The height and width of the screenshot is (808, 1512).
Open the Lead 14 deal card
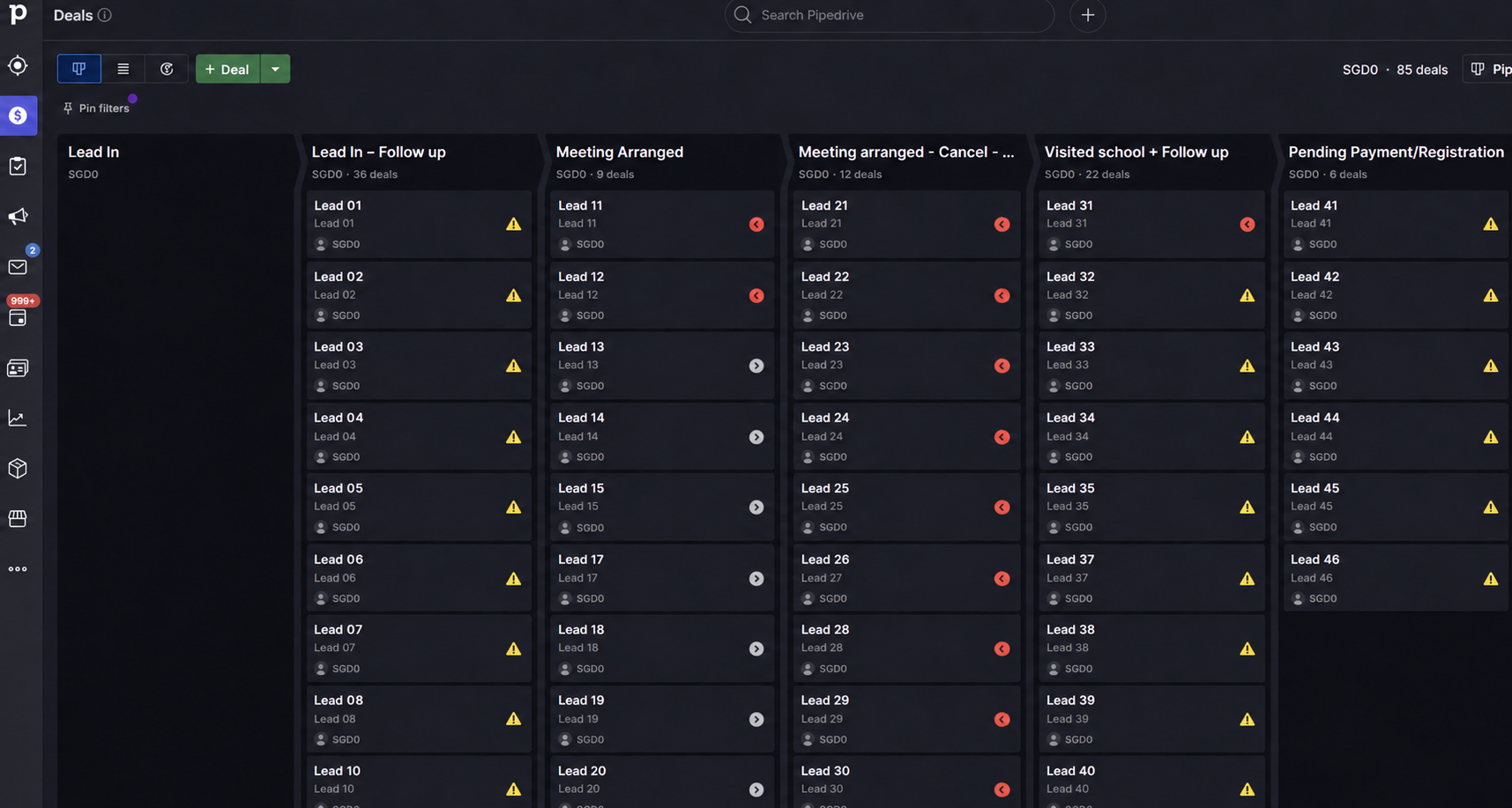coord(662,437)
